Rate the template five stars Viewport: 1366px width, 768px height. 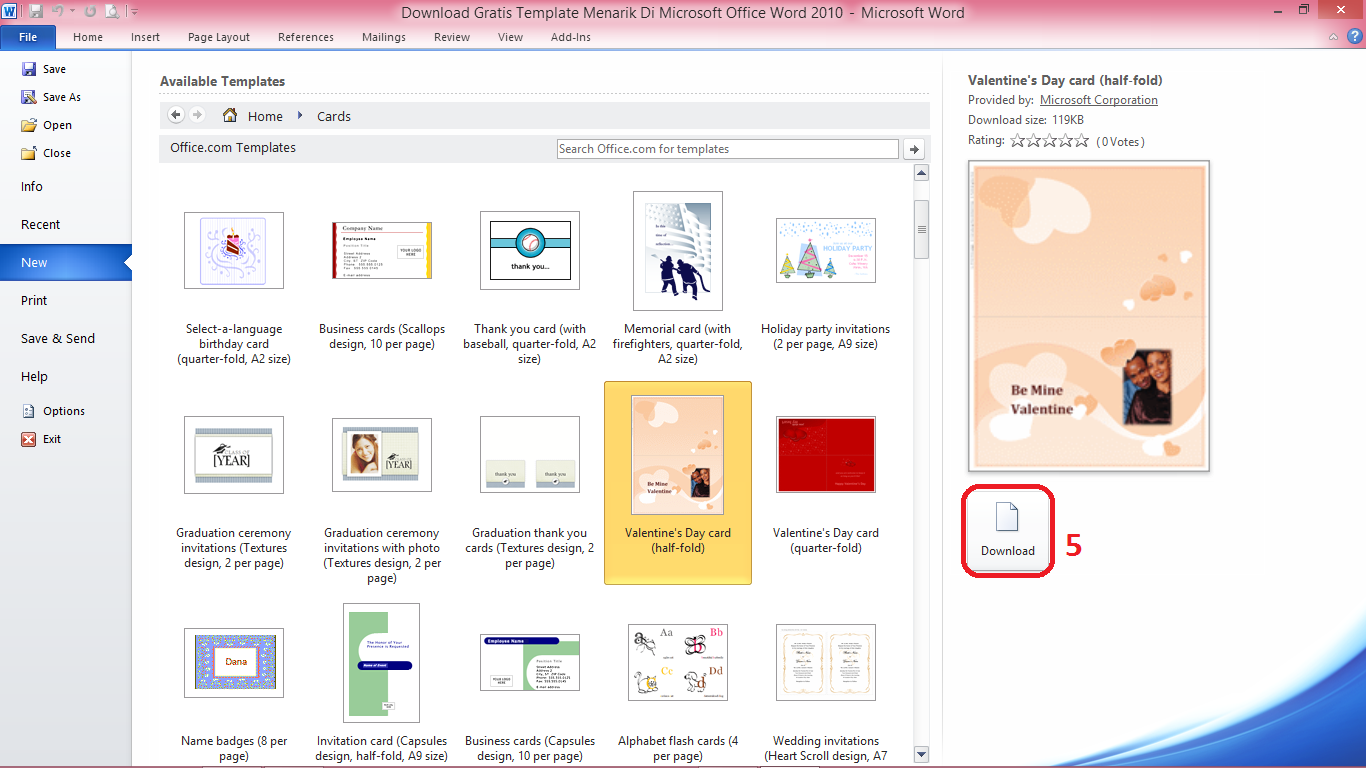1081,141
